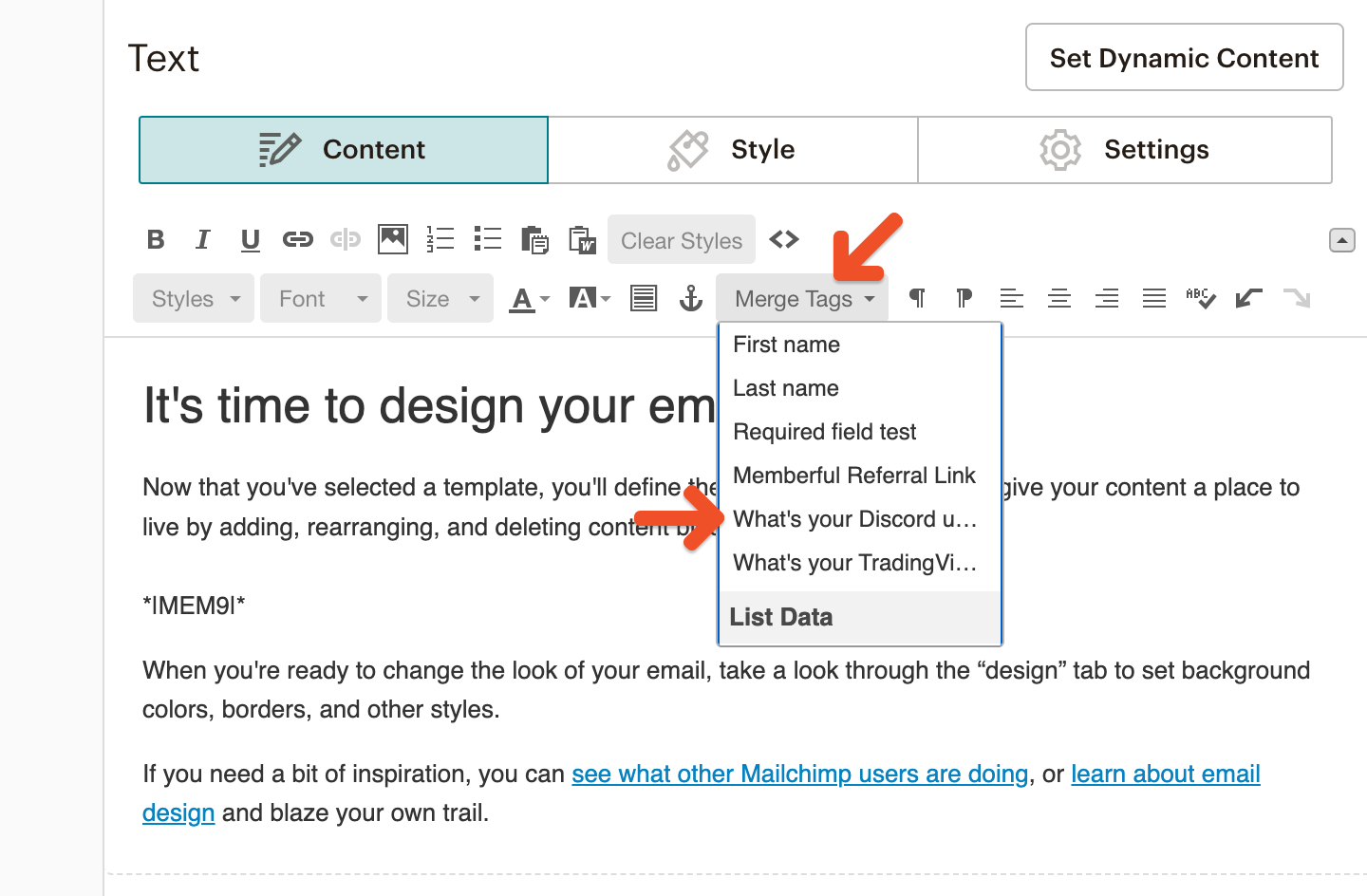
Task: Open the Styles dropdown
Action: (x=193, y=298)
